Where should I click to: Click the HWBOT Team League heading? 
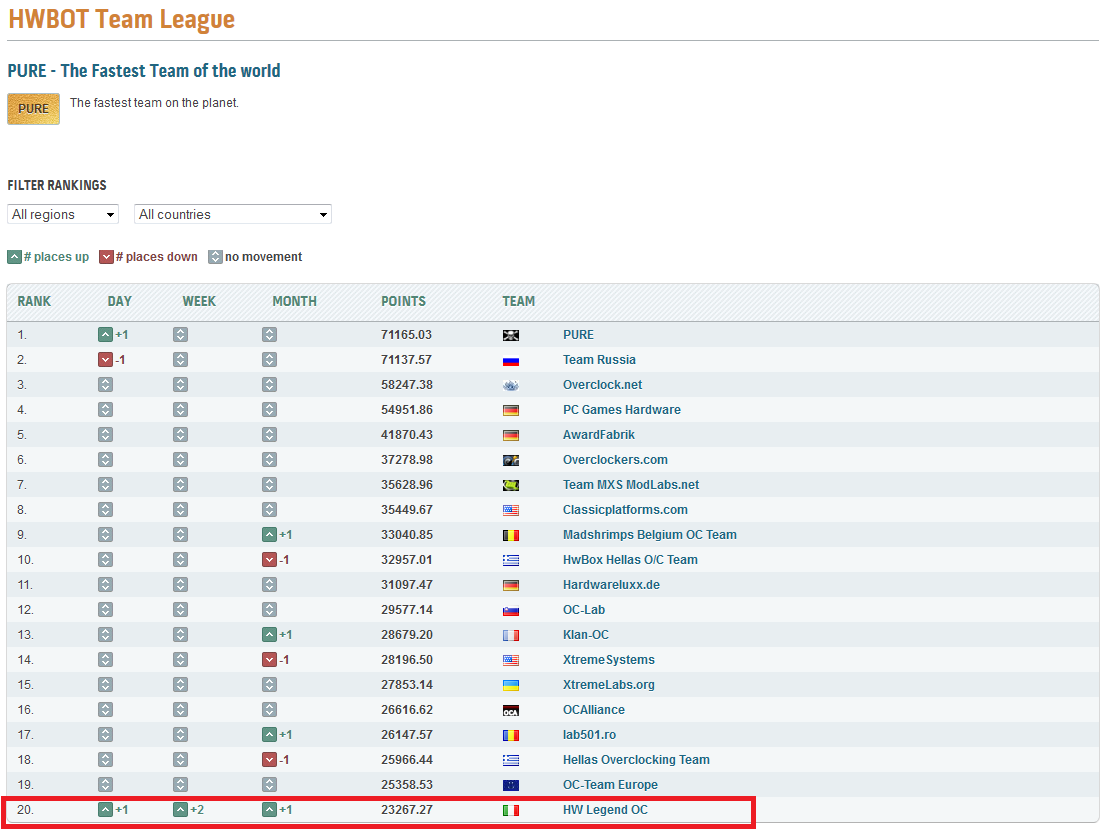pyautogui.click(x=122, y=19)
